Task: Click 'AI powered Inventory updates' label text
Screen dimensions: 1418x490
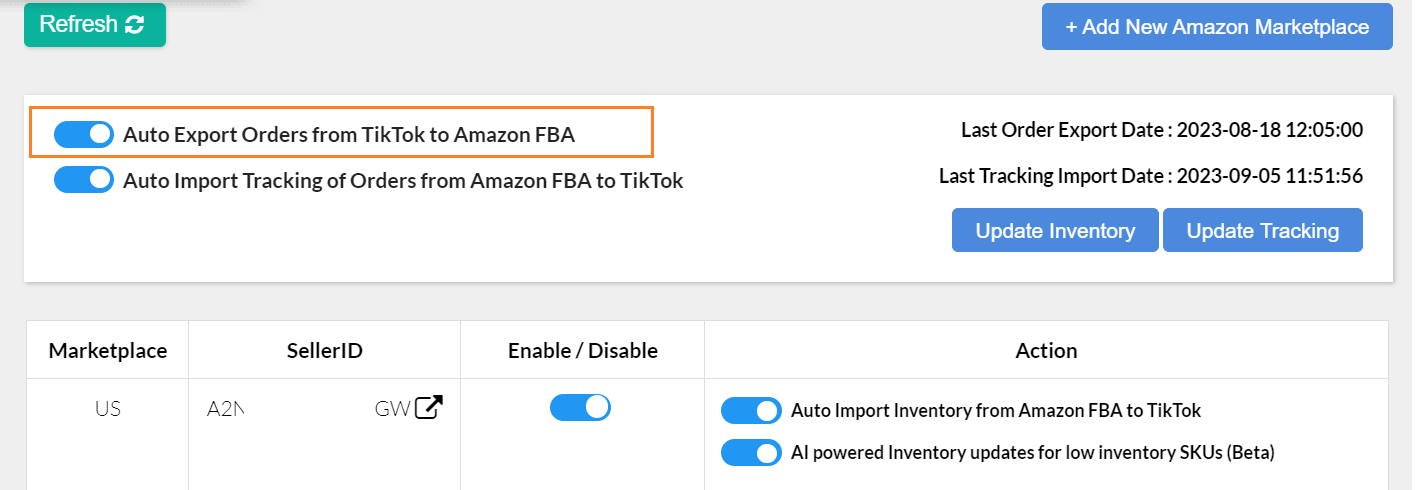Action: tap(1032, 452)
